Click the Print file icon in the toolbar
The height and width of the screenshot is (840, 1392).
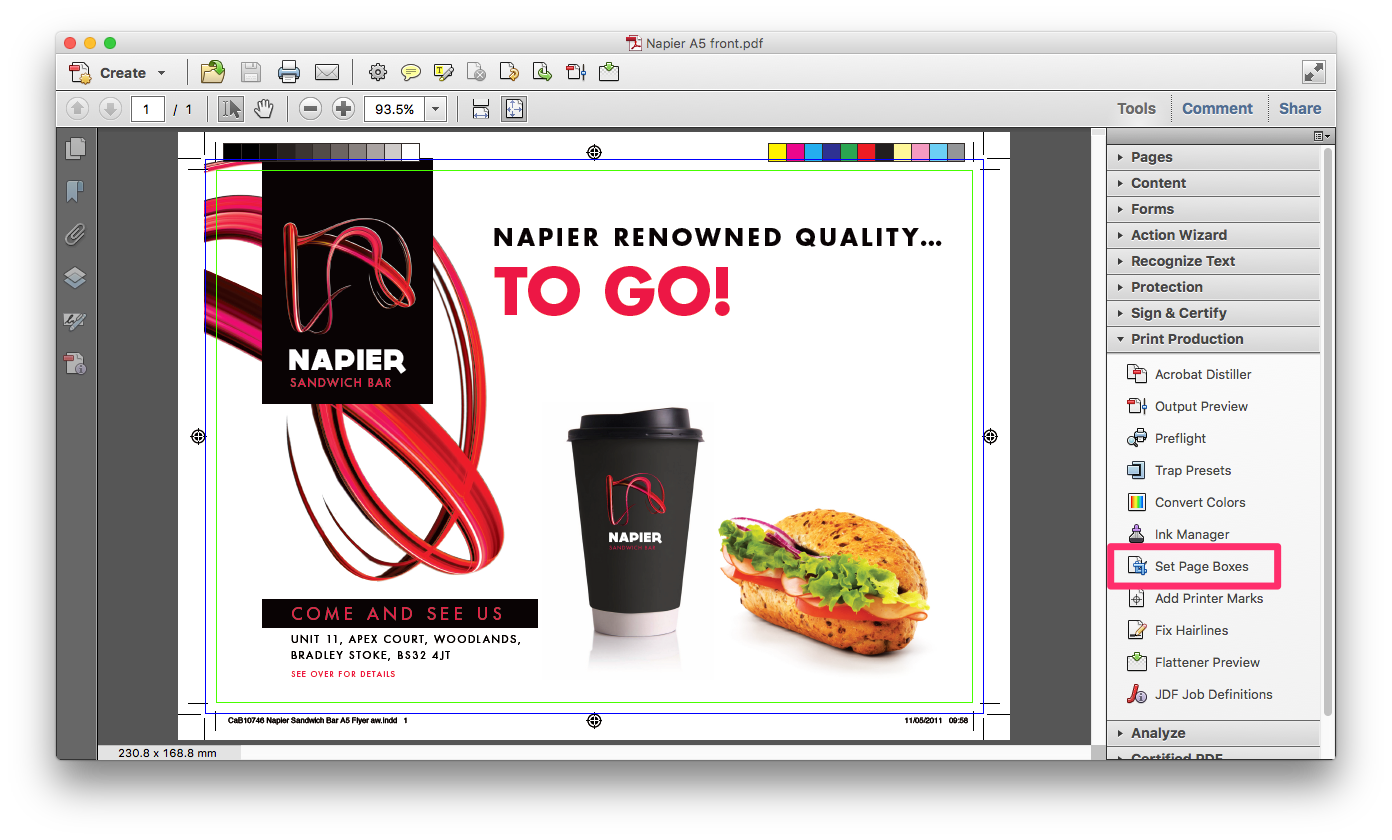point(289,71)
